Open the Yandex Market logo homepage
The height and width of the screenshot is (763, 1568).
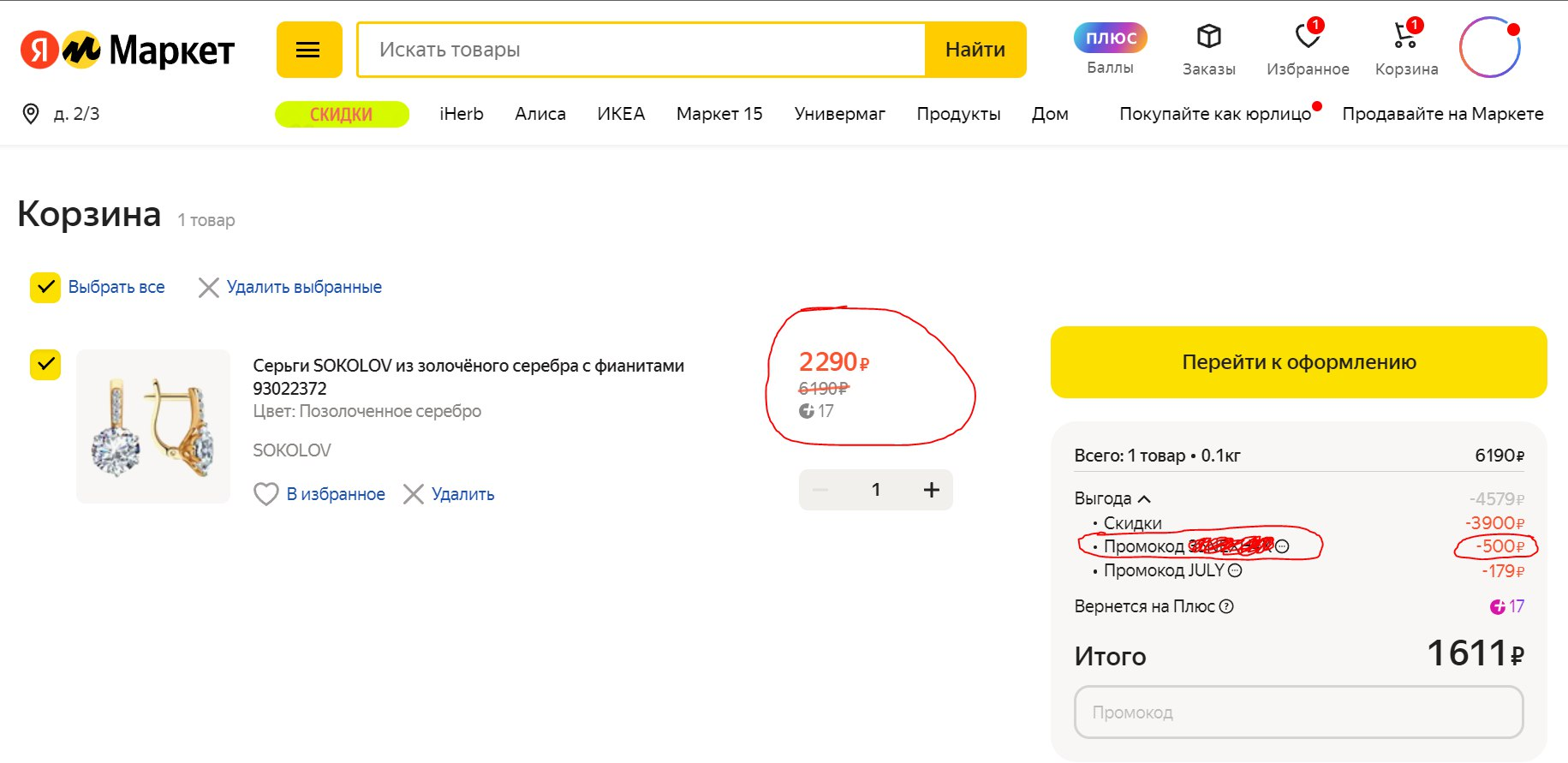[x=127, y=50]
